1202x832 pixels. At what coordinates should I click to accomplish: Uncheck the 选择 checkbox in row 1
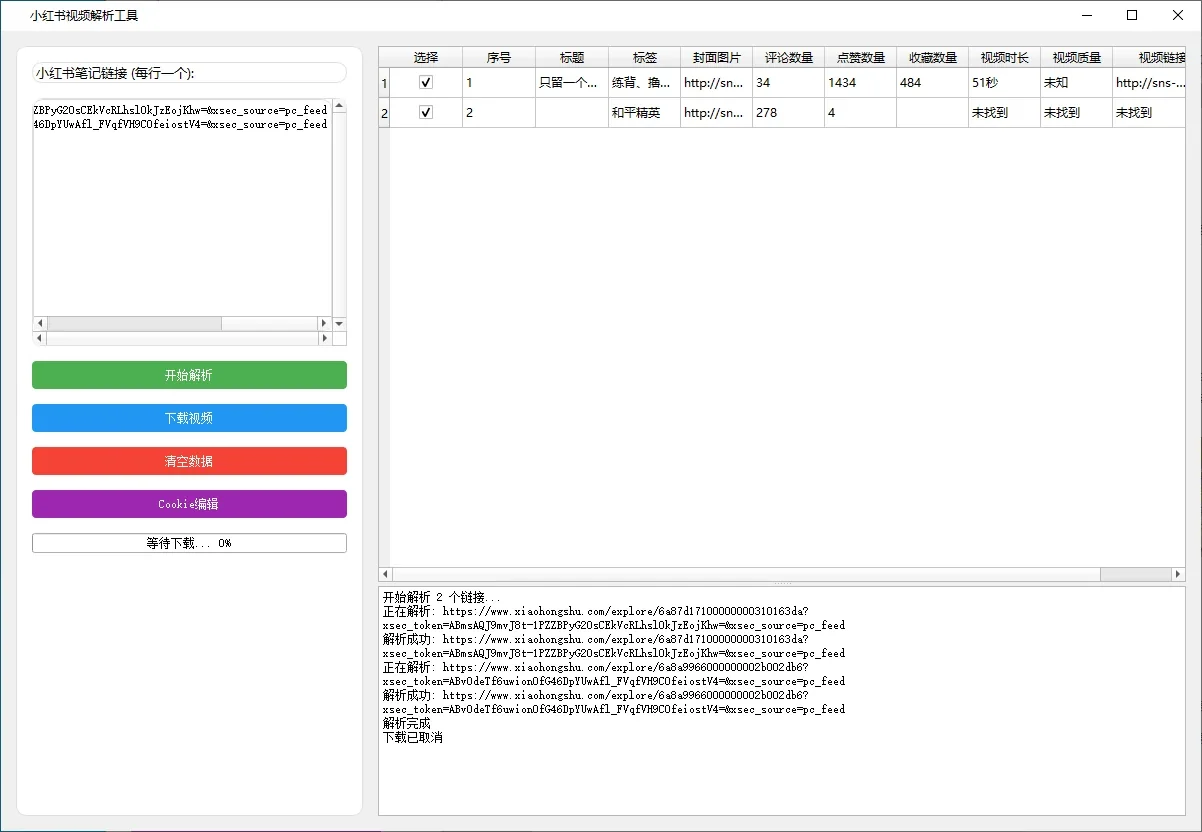[x=426, y=83]
